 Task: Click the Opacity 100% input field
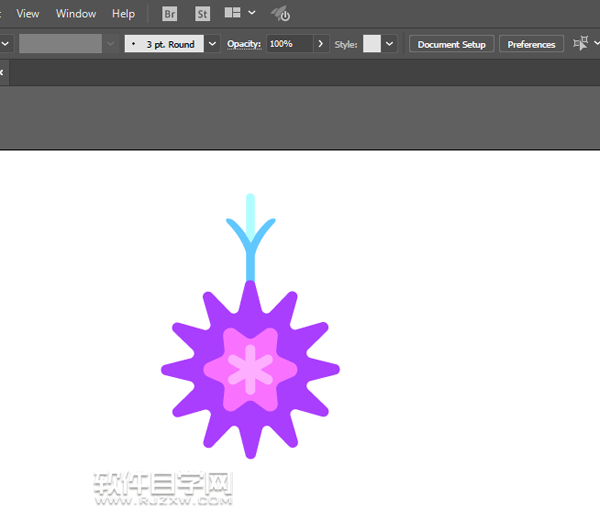pos(289,44)
